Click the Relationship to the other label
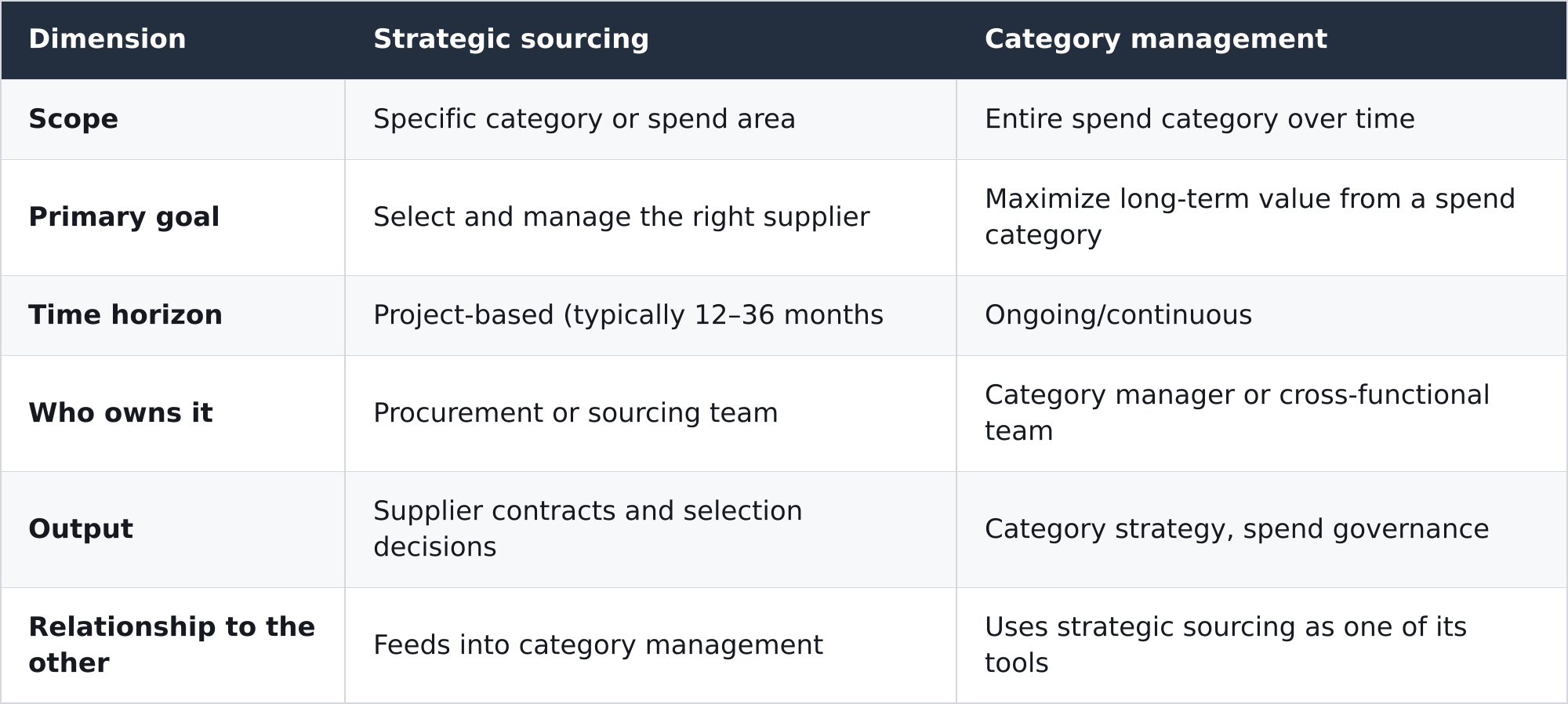Image resolution: width=1568 pixels, height=704 pixels. coord(172,644)
